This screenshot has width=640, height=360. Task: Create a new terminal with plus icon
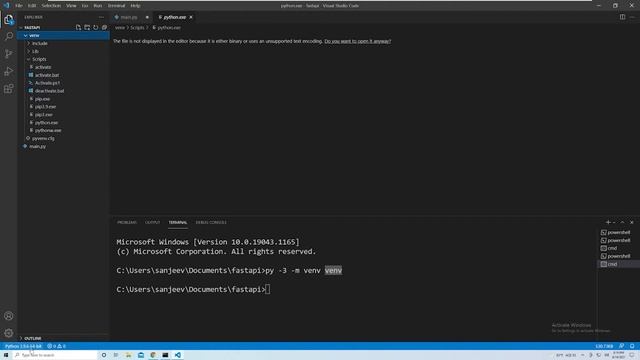point(608,222)
